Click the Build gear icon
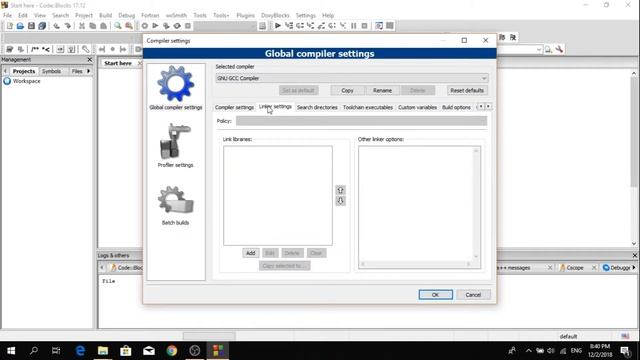Viewport: 640px width, 360px height. tap(144, 26)
